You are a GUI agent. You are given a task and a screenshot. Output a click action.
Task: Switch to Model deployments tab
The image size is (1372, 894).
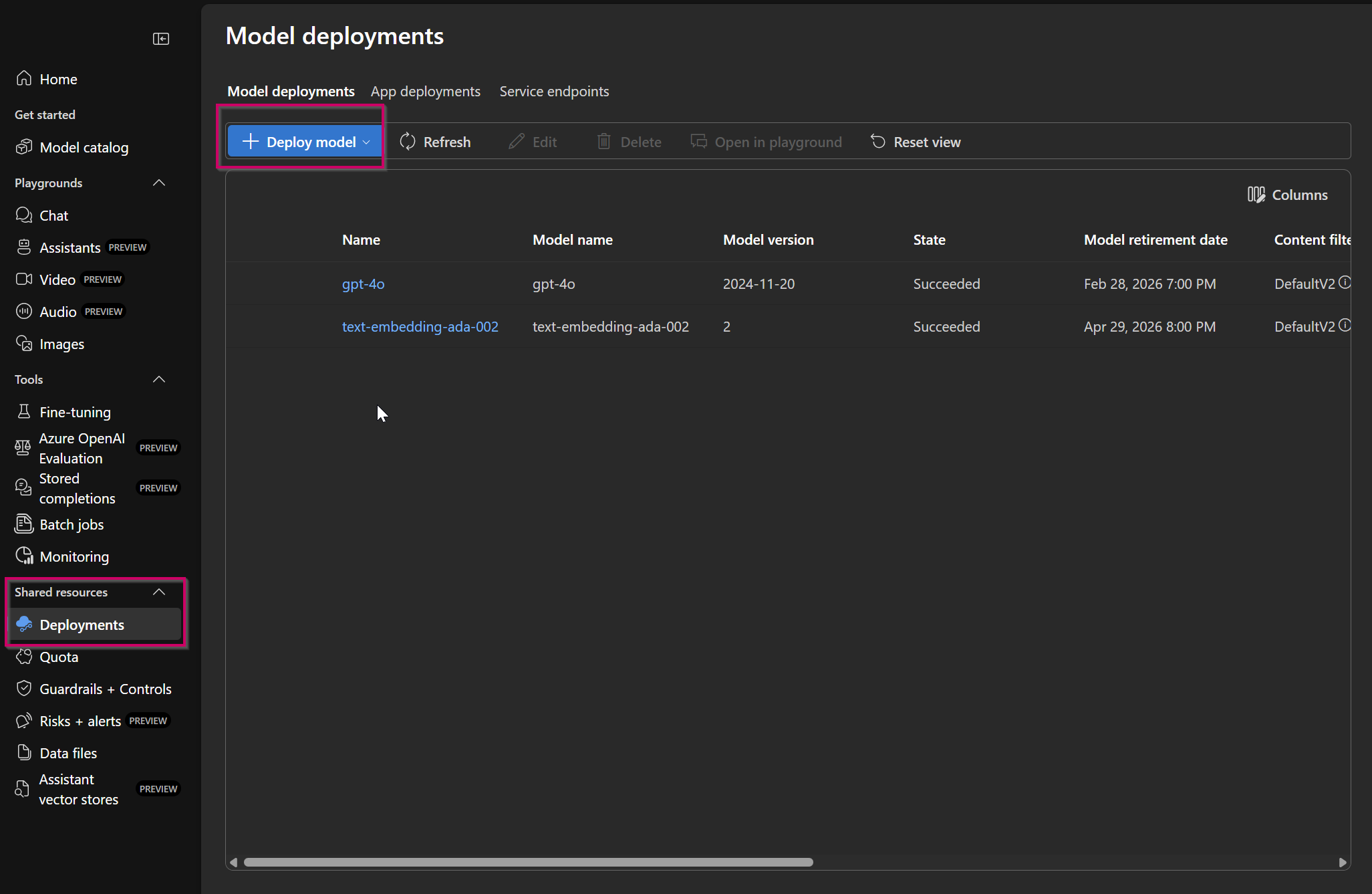point(291,91)
